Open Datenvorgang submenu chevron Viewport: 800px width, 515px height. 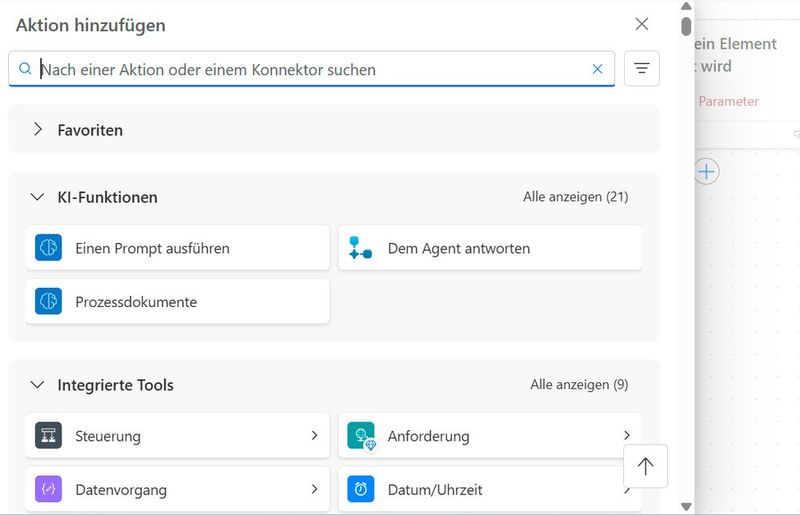click(x=315, y=489)
